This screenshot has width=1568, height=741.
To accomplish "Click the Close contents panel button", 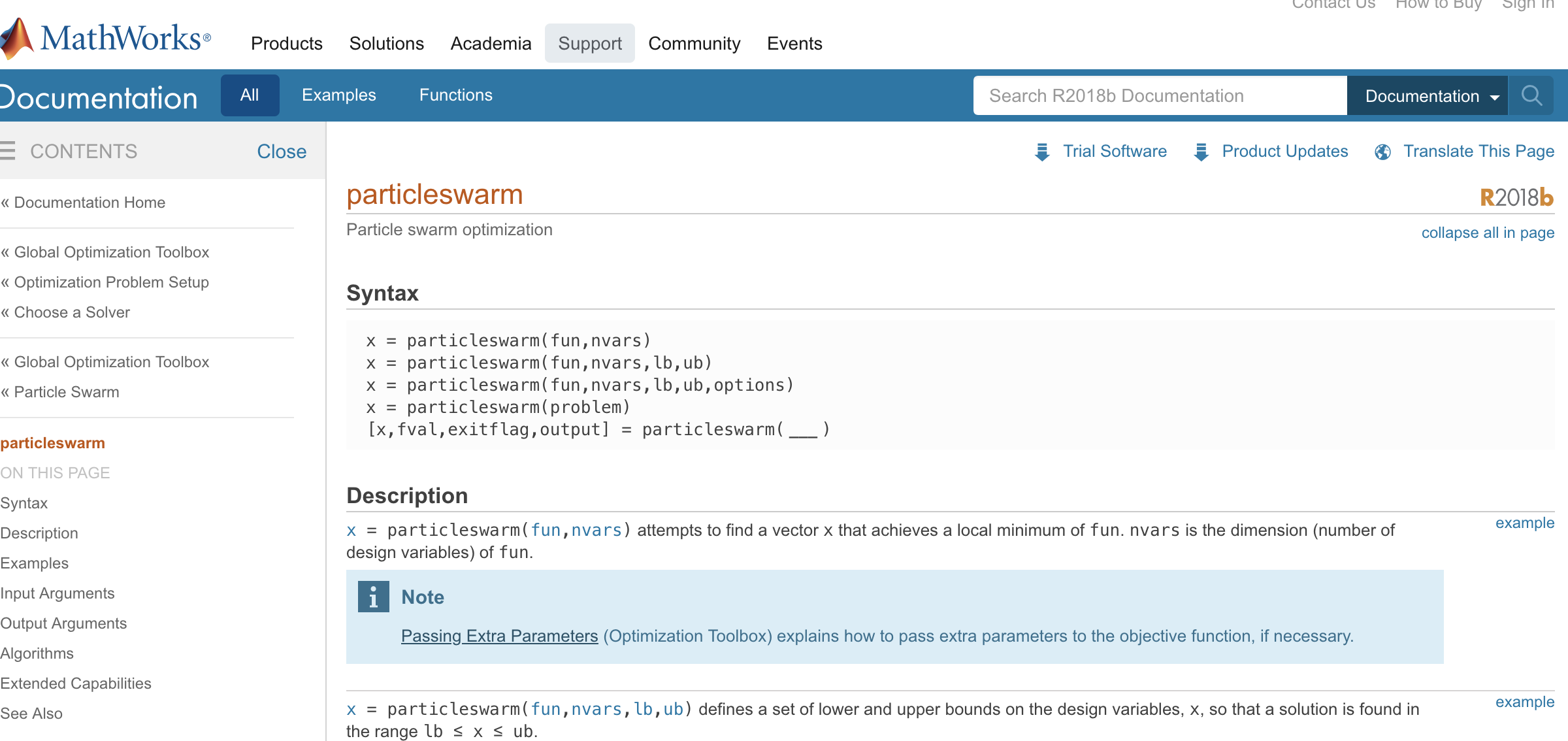I will coord(281,151).
